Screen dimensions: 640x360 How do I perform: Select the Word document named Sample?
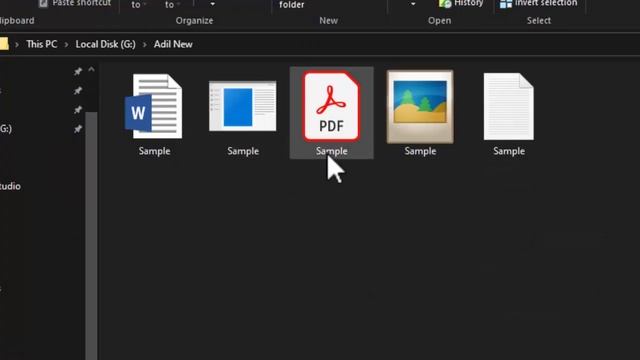point(154,113)
